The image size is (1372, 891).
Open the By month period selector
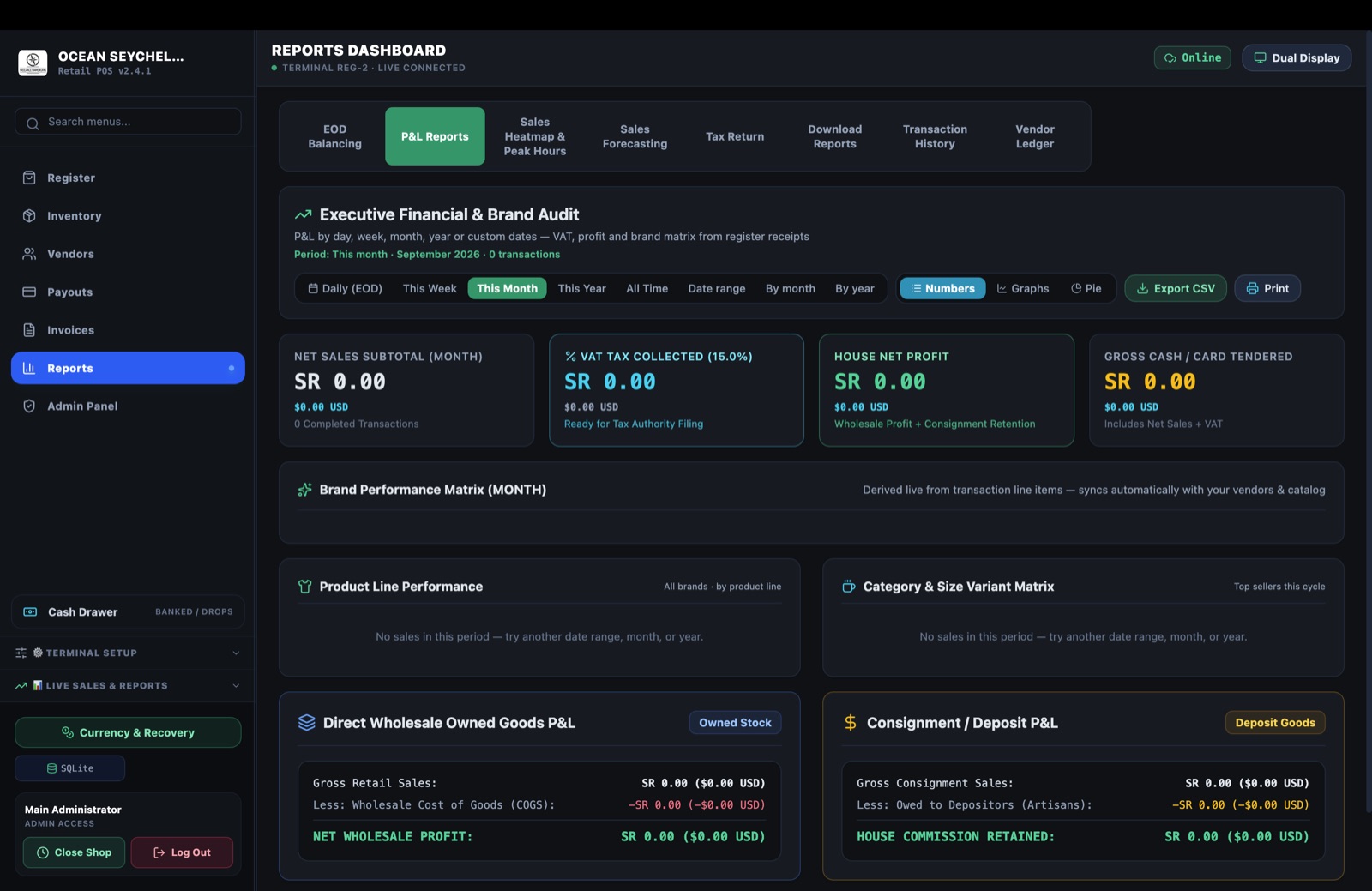pyautogui.click(x=791, y=288)
